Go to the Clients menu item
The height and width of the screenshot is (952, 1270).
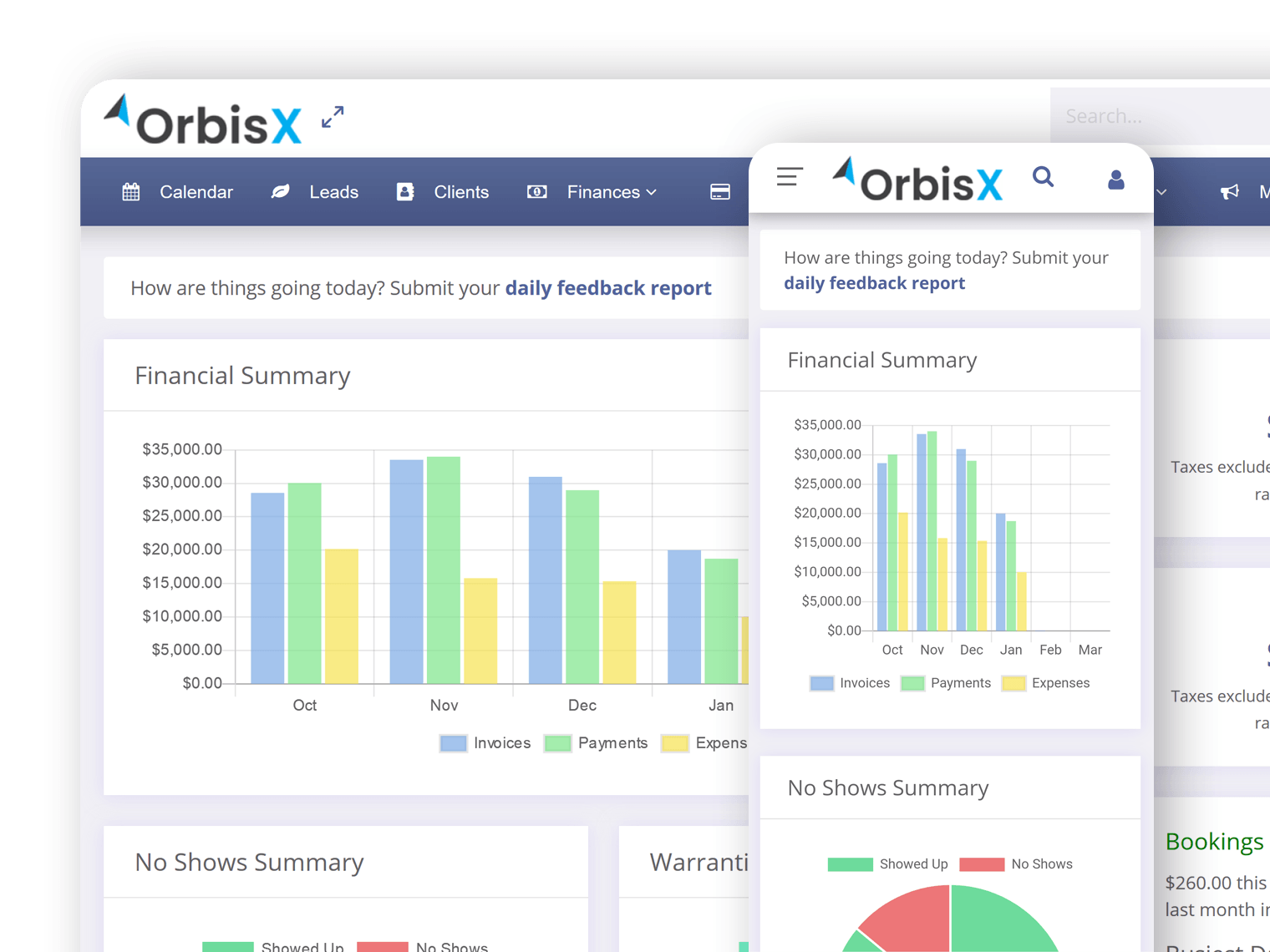pyautogui.click(x=461, y=192)
